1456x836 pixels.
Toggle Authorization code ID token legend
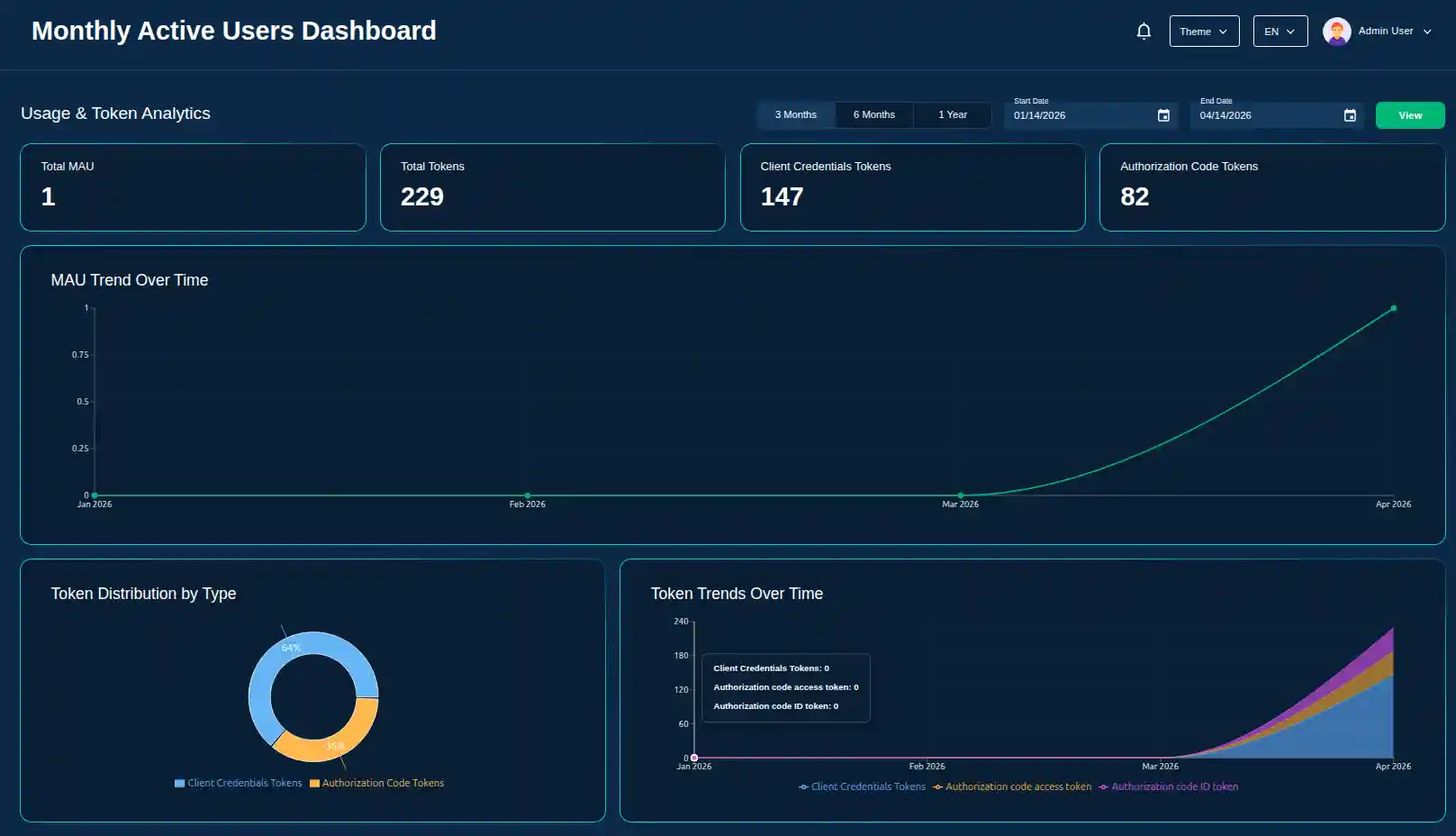pyautogui.click(x=1168, y=787)
